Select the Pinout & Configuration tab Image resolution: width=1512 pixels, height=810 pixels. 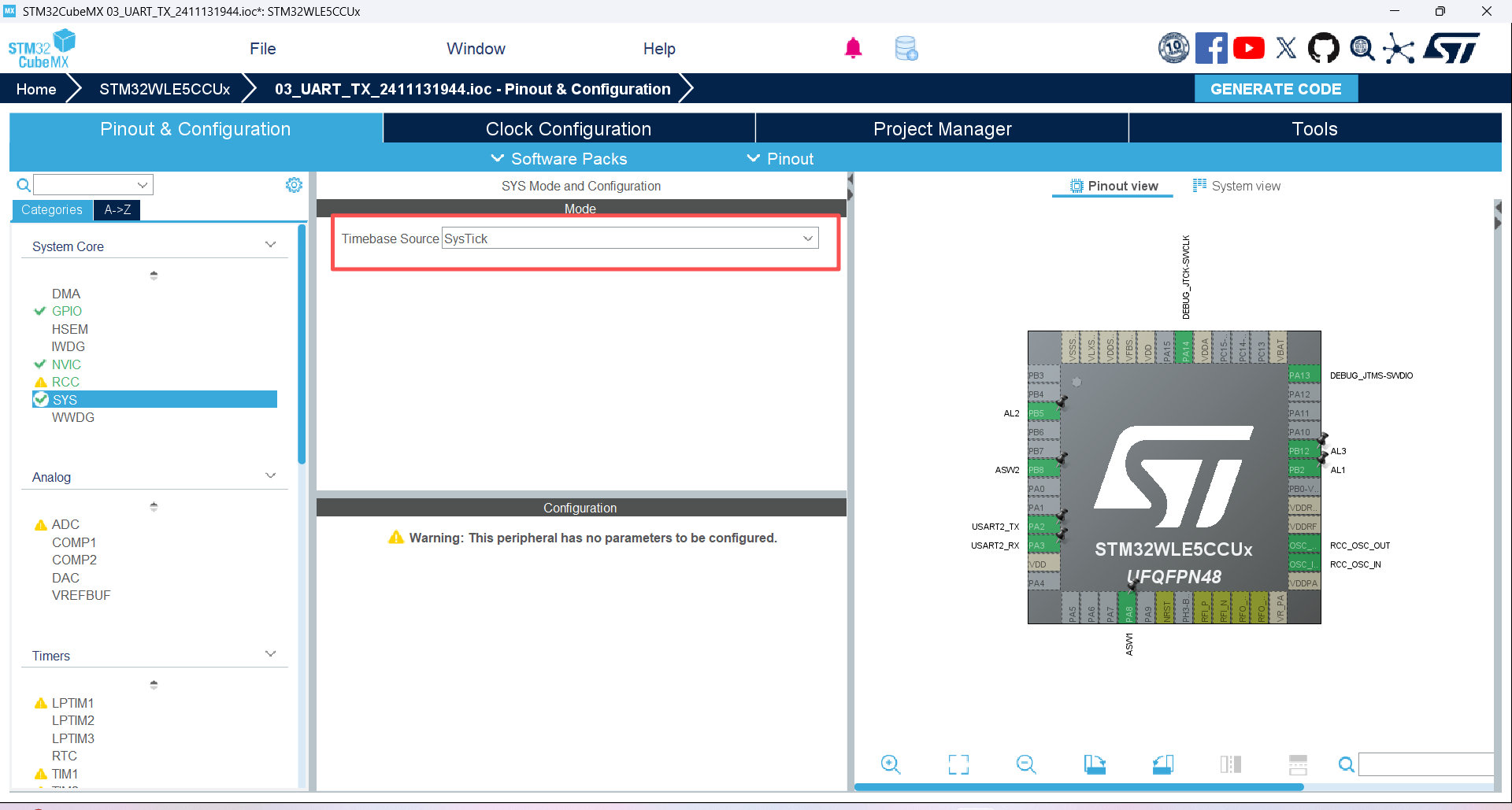pos(195,128)
